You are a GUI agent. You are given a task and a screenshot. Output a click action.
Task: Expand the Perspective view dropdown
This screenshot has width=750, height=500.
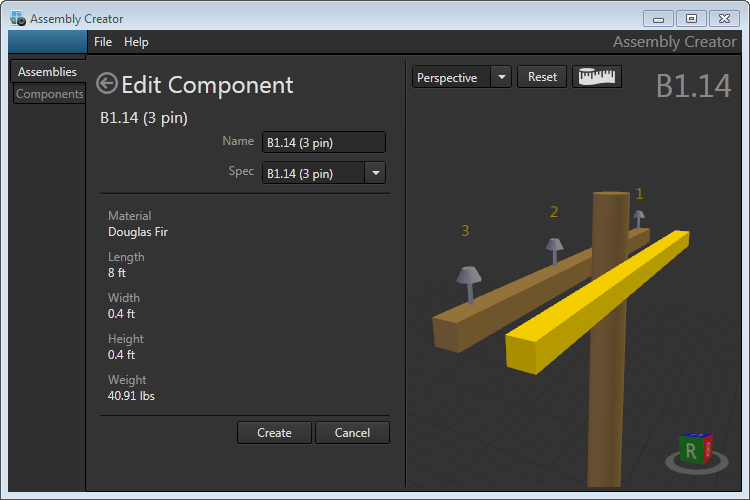tap(501, 77)
